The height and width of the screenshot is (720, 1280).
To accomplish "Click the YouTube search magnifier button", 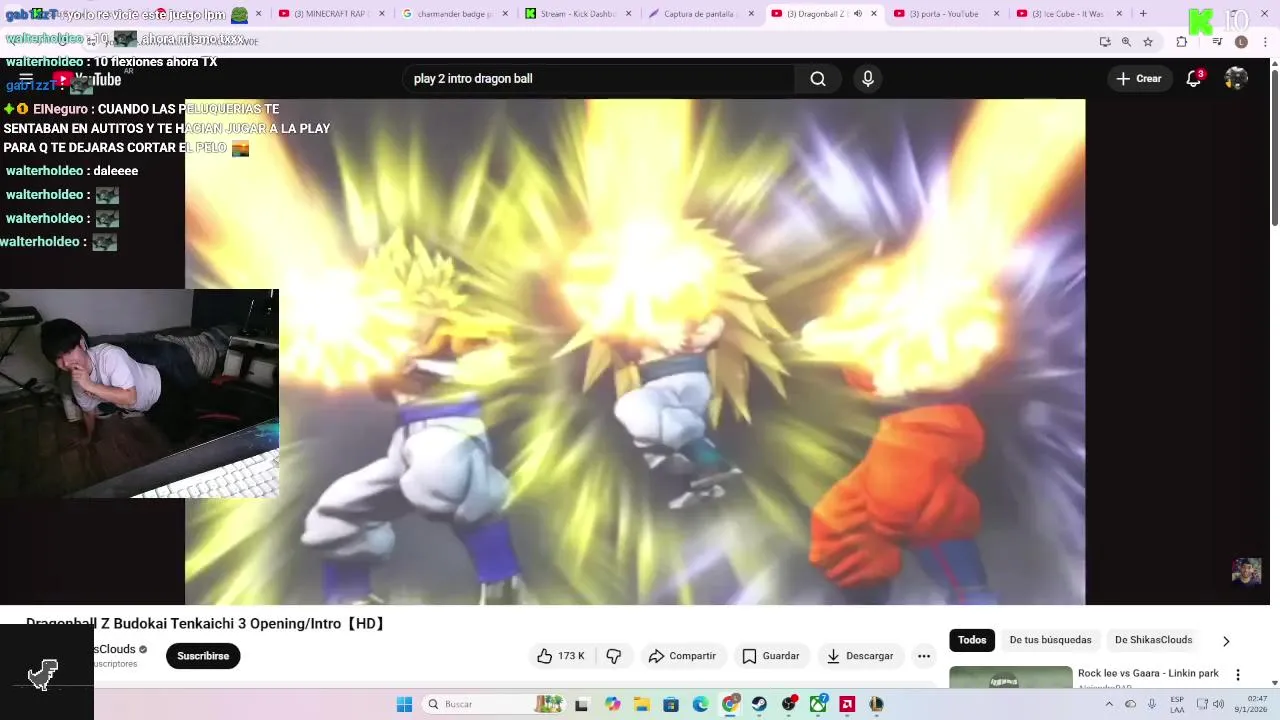I will click(818, 79).
